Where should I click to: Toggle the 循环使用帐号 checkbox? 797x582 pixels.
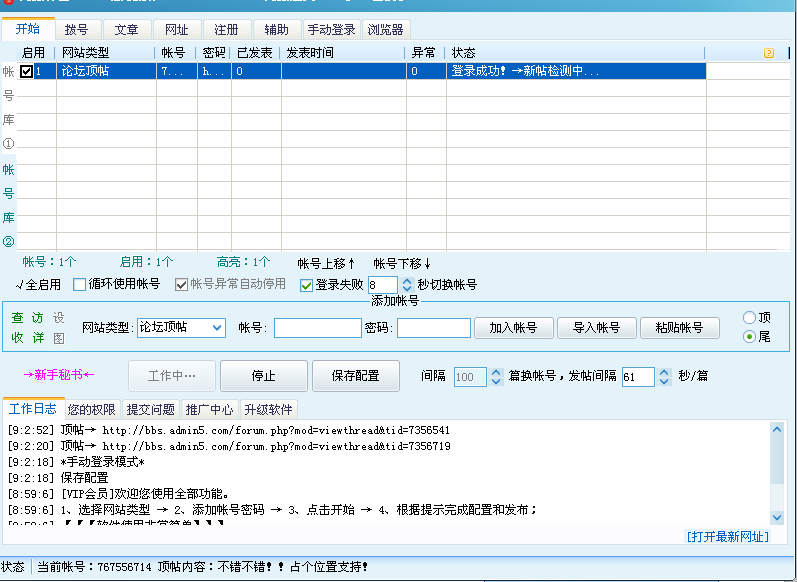tap(80, 285)
